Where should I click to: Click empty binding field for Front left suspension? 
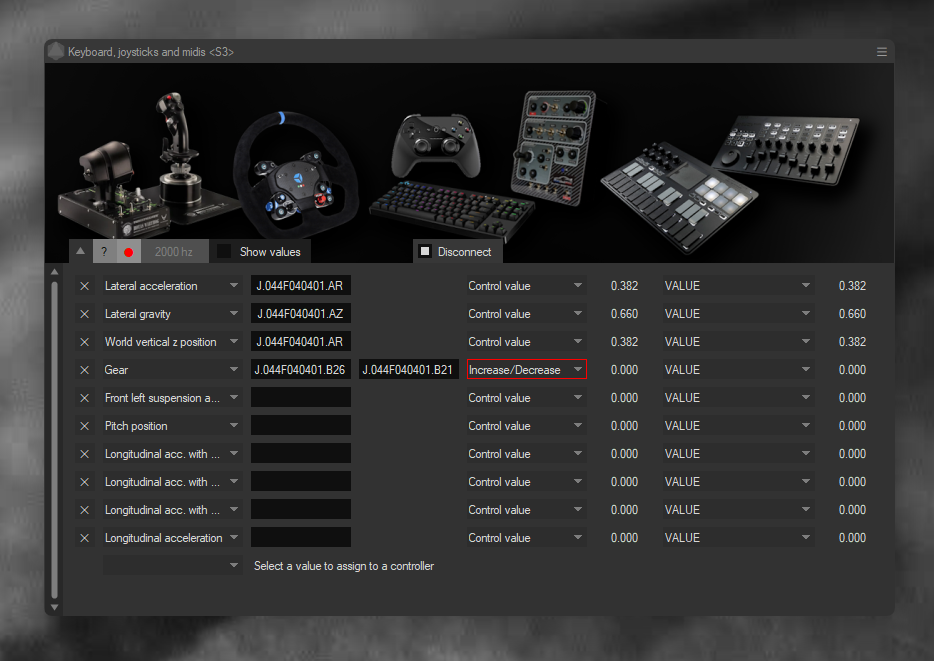[x=300, y=398]
